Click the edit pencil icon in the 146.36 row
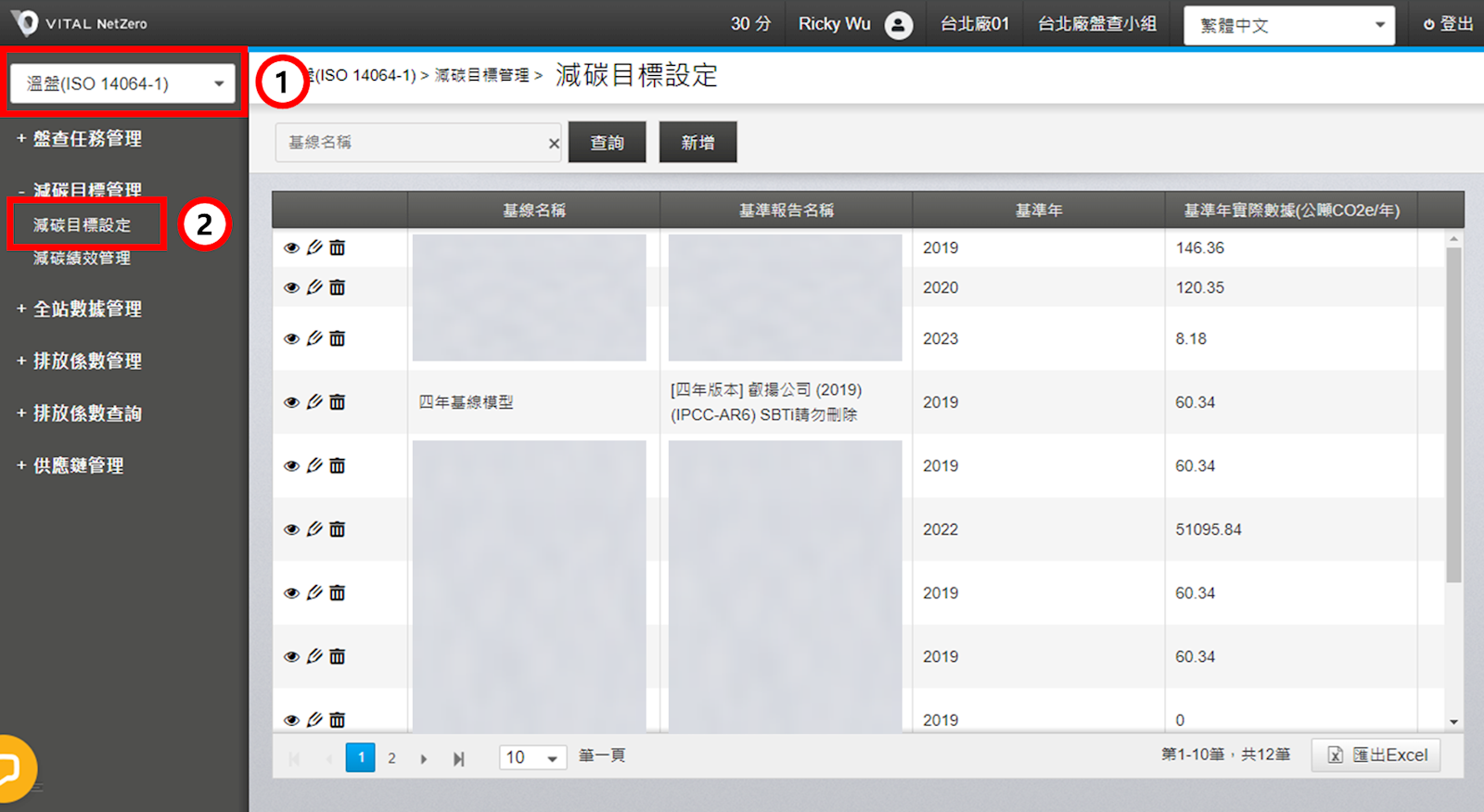Viewport: 1484px width, 812px height. click(314, 247)
